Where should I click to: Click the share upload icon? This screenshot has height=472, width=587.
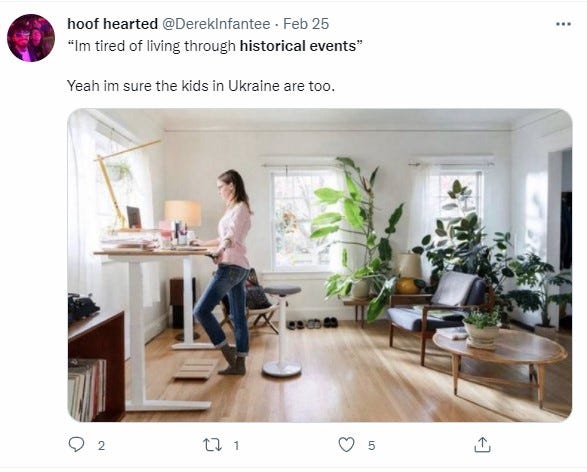point(482,445)
